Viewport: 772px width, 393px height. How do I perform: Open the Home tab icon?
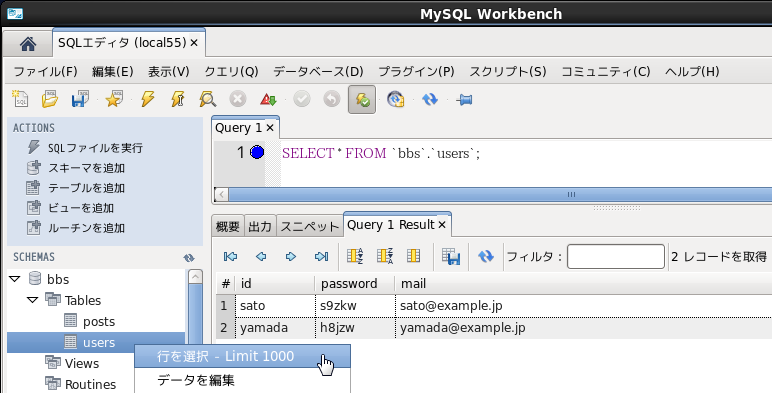tap(28, 44)
